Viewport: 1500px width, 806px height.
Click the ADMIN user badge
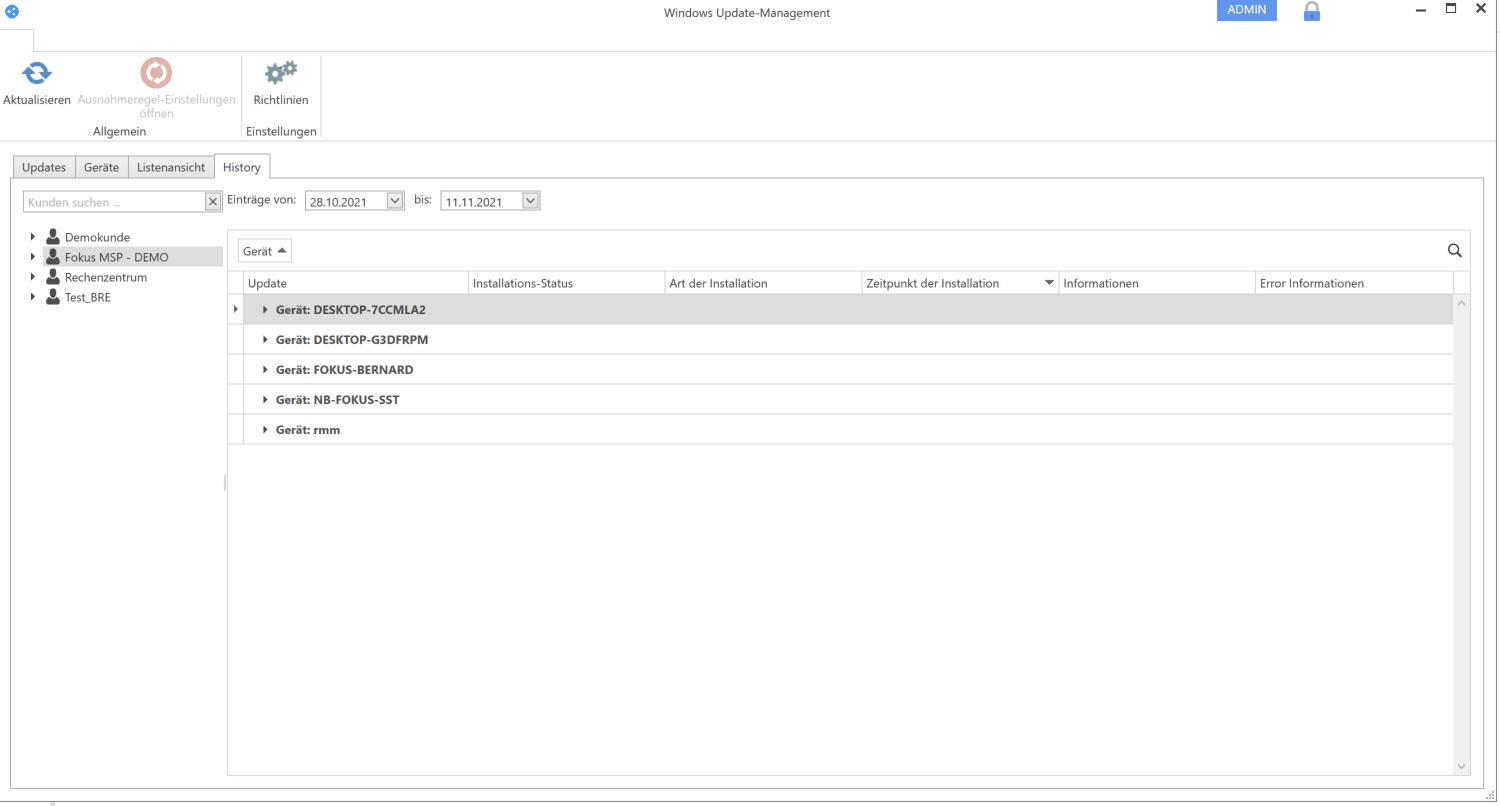point(1246,10)
